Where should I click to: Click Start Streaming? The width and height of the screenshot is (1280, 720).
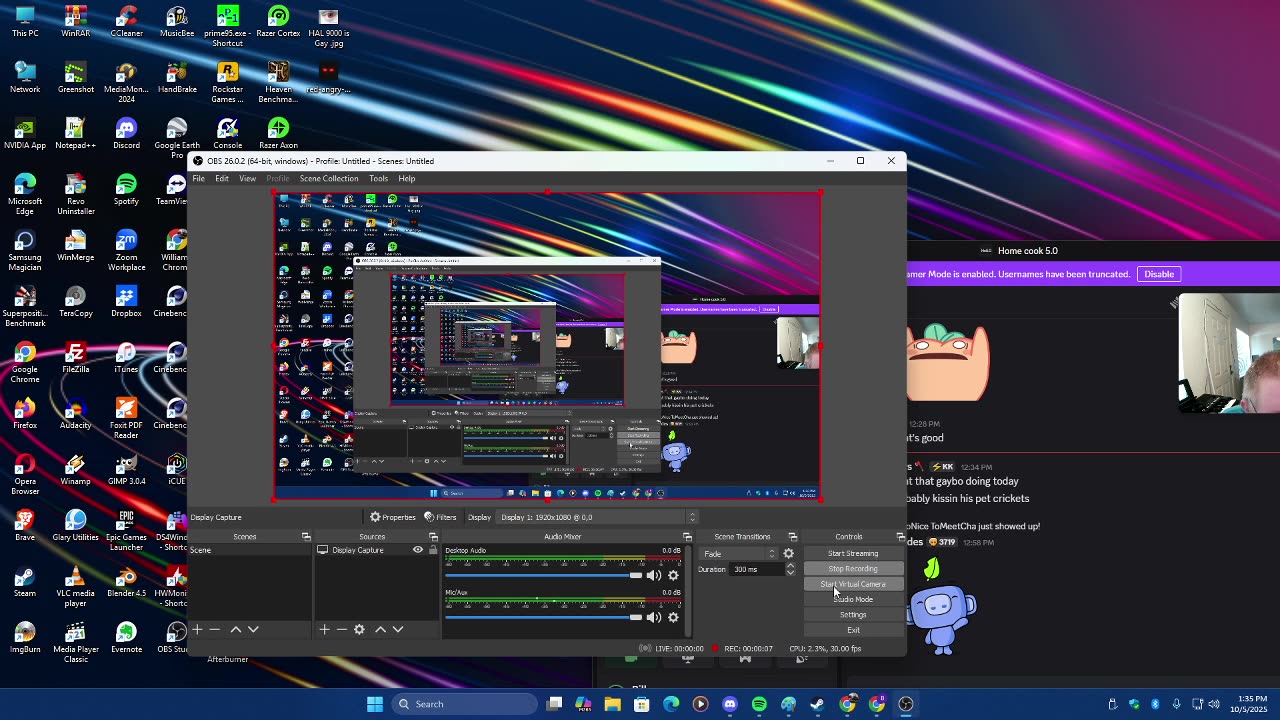click(853, 553)
